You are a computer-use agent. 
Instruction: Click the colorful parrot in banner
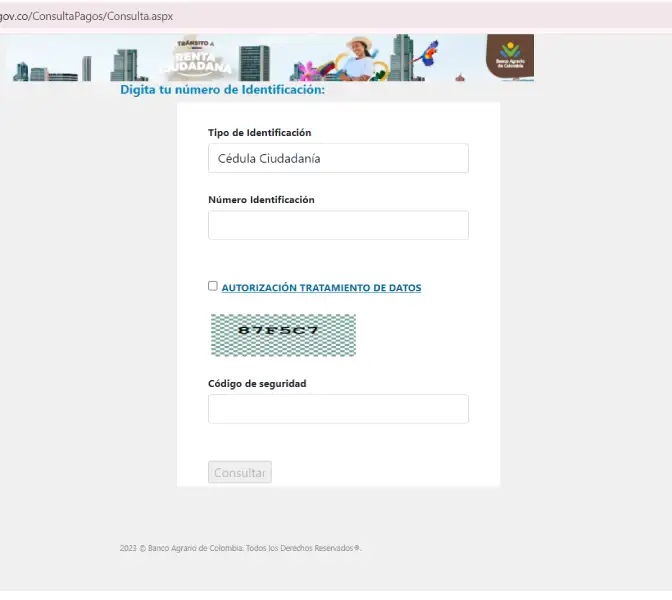coord(429,53)
